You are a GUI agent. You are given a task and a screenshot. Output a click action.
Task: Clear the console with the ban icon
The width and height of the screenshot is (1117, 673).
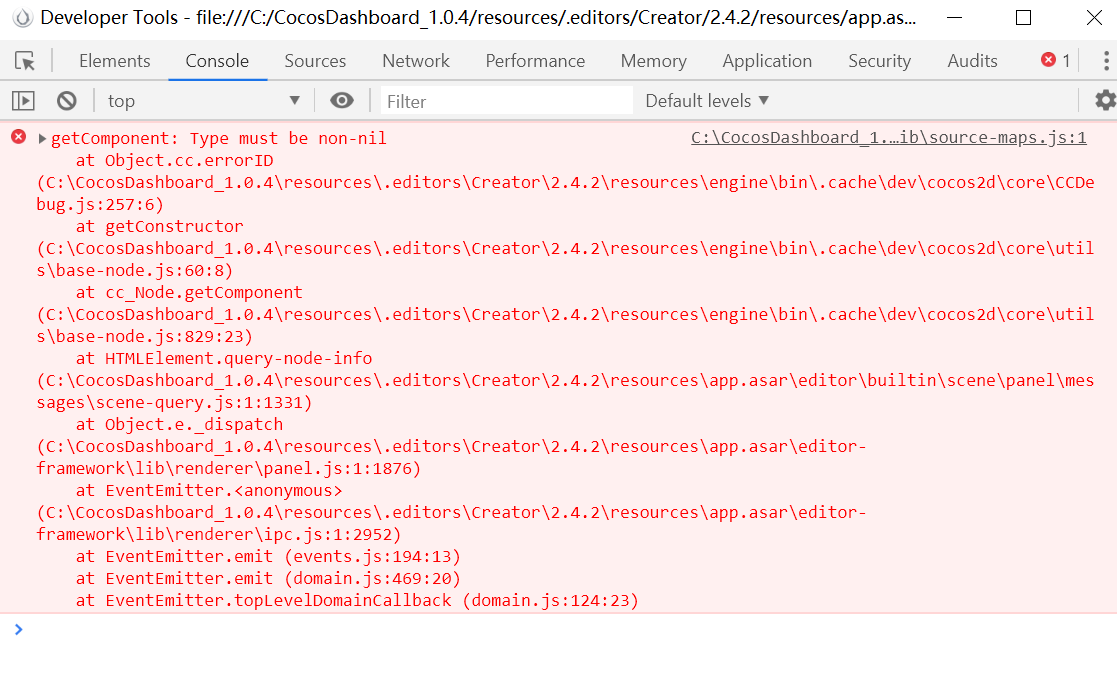(x=66, y=101)
